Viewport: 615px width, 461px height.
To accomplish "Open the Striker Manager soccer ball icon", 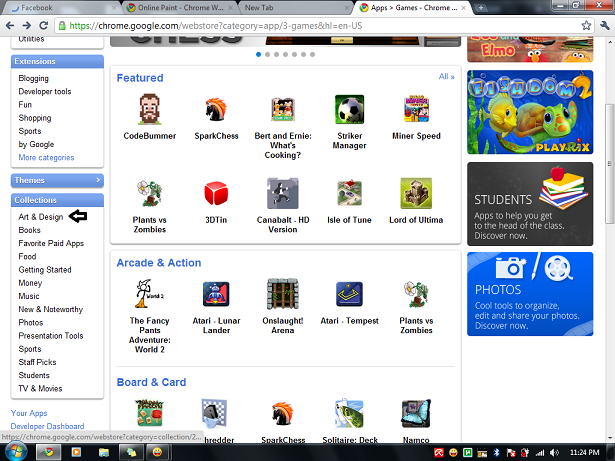I will click(349, 109).
